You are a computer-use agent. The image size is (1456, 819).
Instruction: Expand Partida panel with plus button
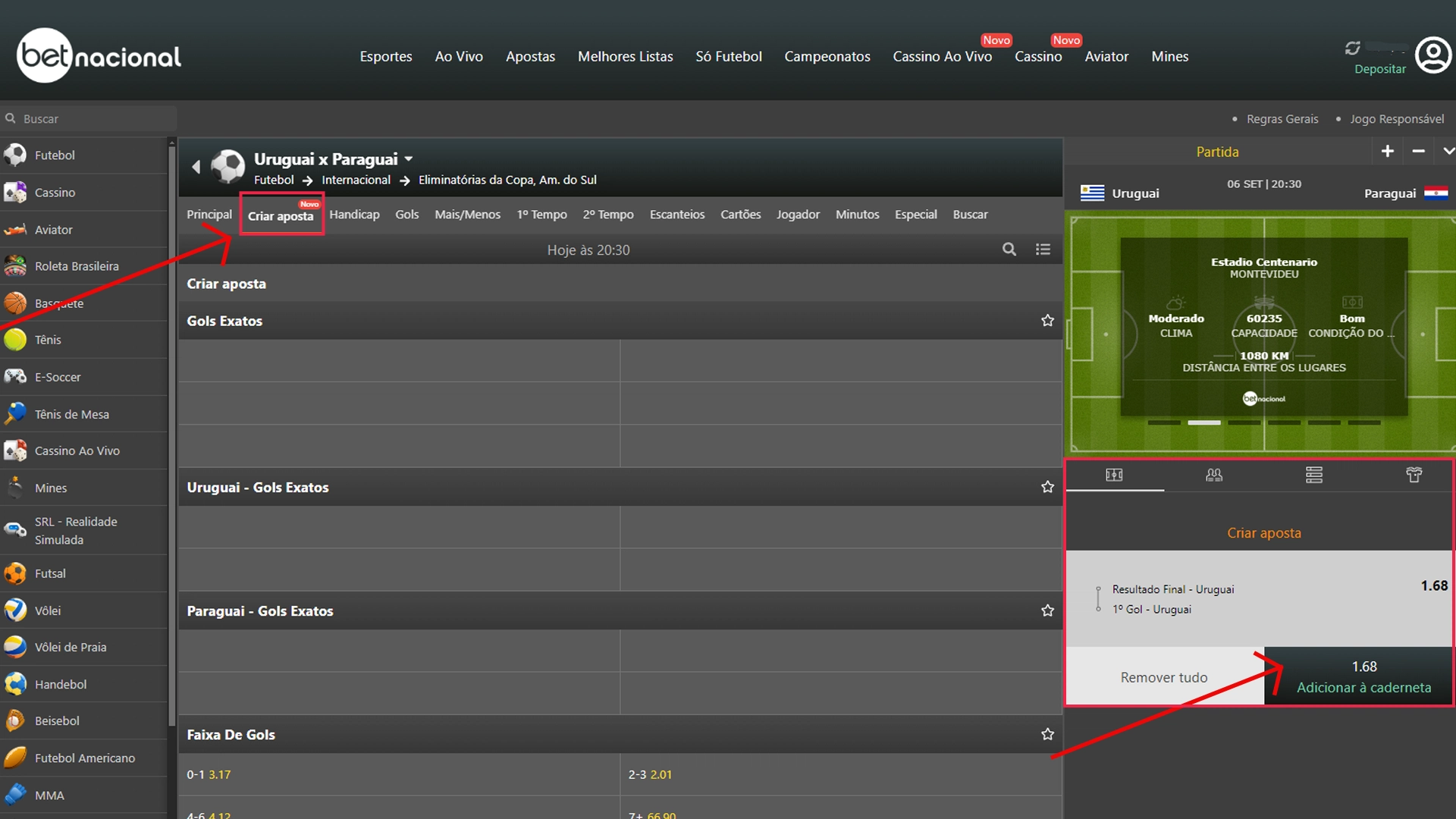pyautogui.click(x=1387, y=152)
